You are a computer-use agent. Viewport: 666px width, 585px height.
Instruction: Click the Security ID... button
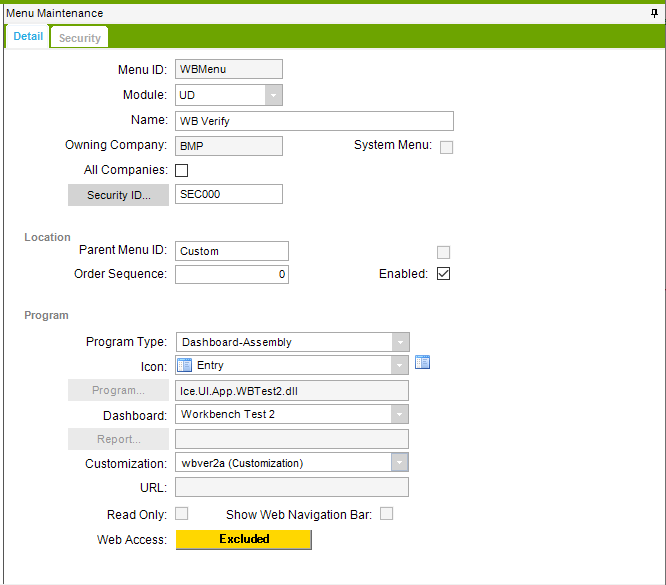(119, 195)
